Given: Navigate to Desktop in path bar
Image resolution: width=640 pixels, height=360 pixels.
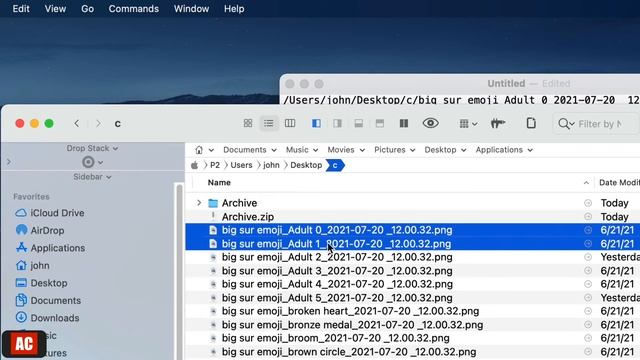Looking at the screenshot, I should [x=306, y=165].
